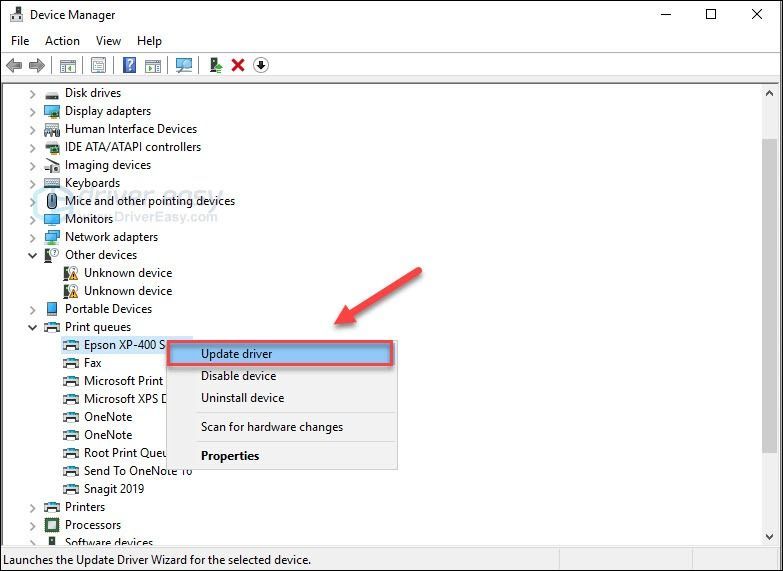Toggle the action pane toolbar icon
The height and width of the screenshot is (571, 783).
pos(153,65)
